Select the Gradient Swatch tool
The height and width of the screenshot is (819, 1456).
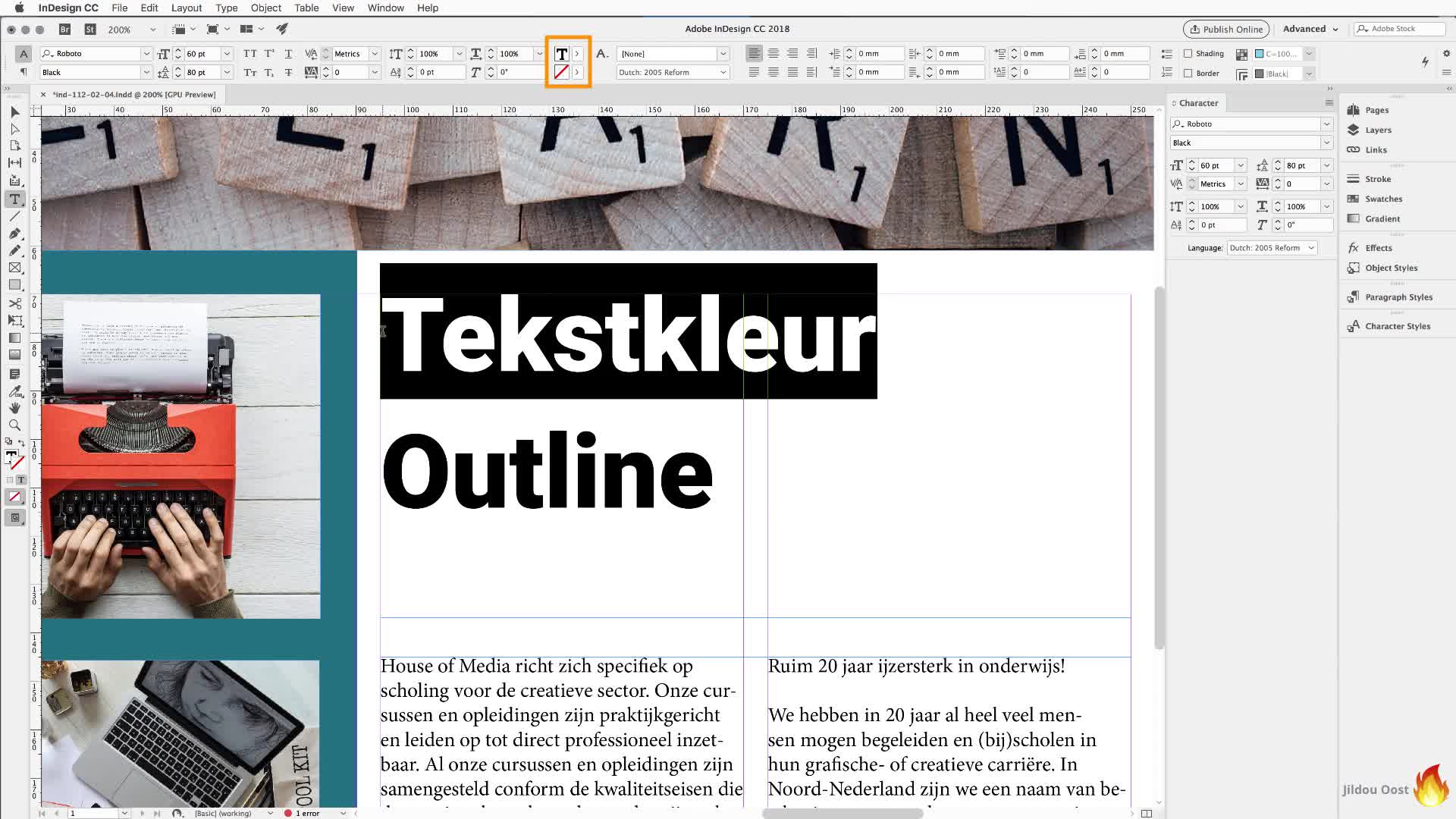click(14, 338)
